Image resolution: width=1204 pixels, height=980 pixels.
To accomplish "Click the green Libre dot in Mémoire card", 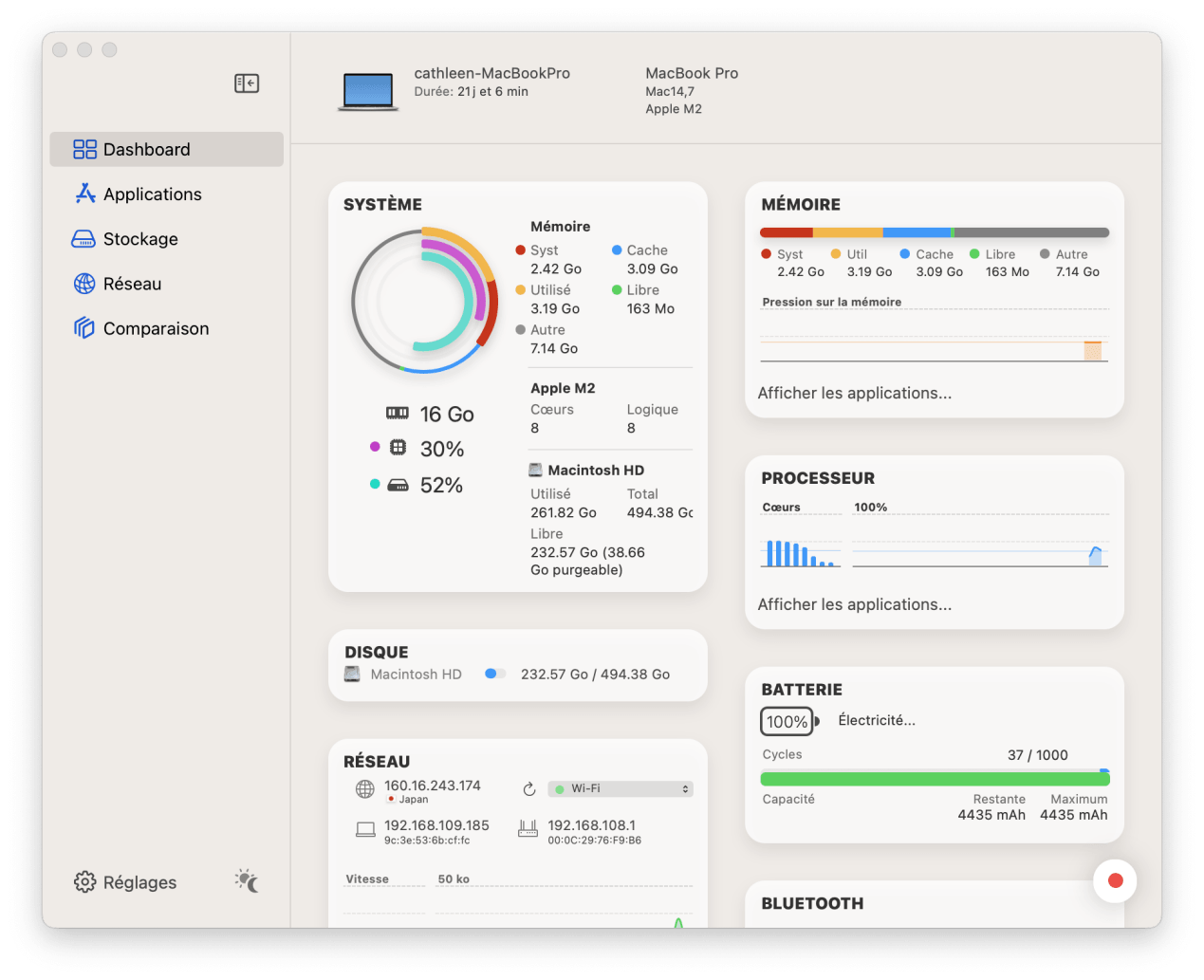I will coord(974,254).
